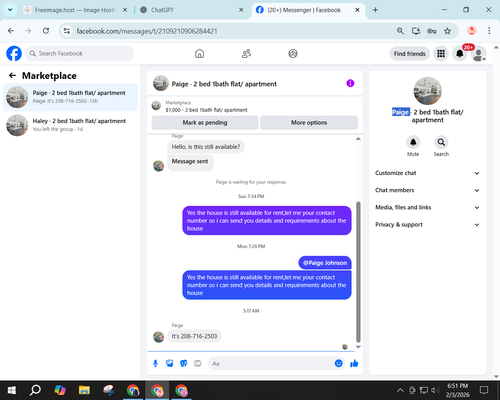The image size is (500, 400).
Task: Send a thumbs up like
Action: click(x=354, y=363)
